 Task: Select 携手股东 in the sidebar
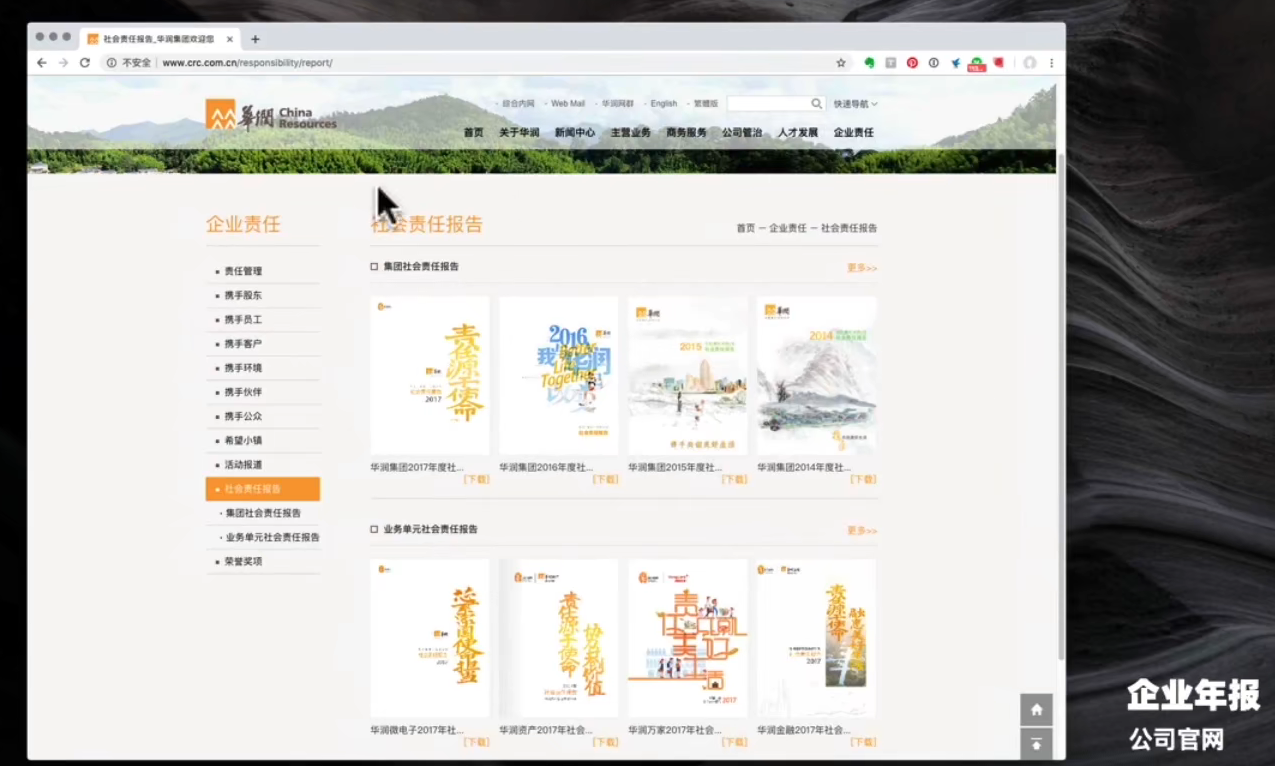point(243,295)
